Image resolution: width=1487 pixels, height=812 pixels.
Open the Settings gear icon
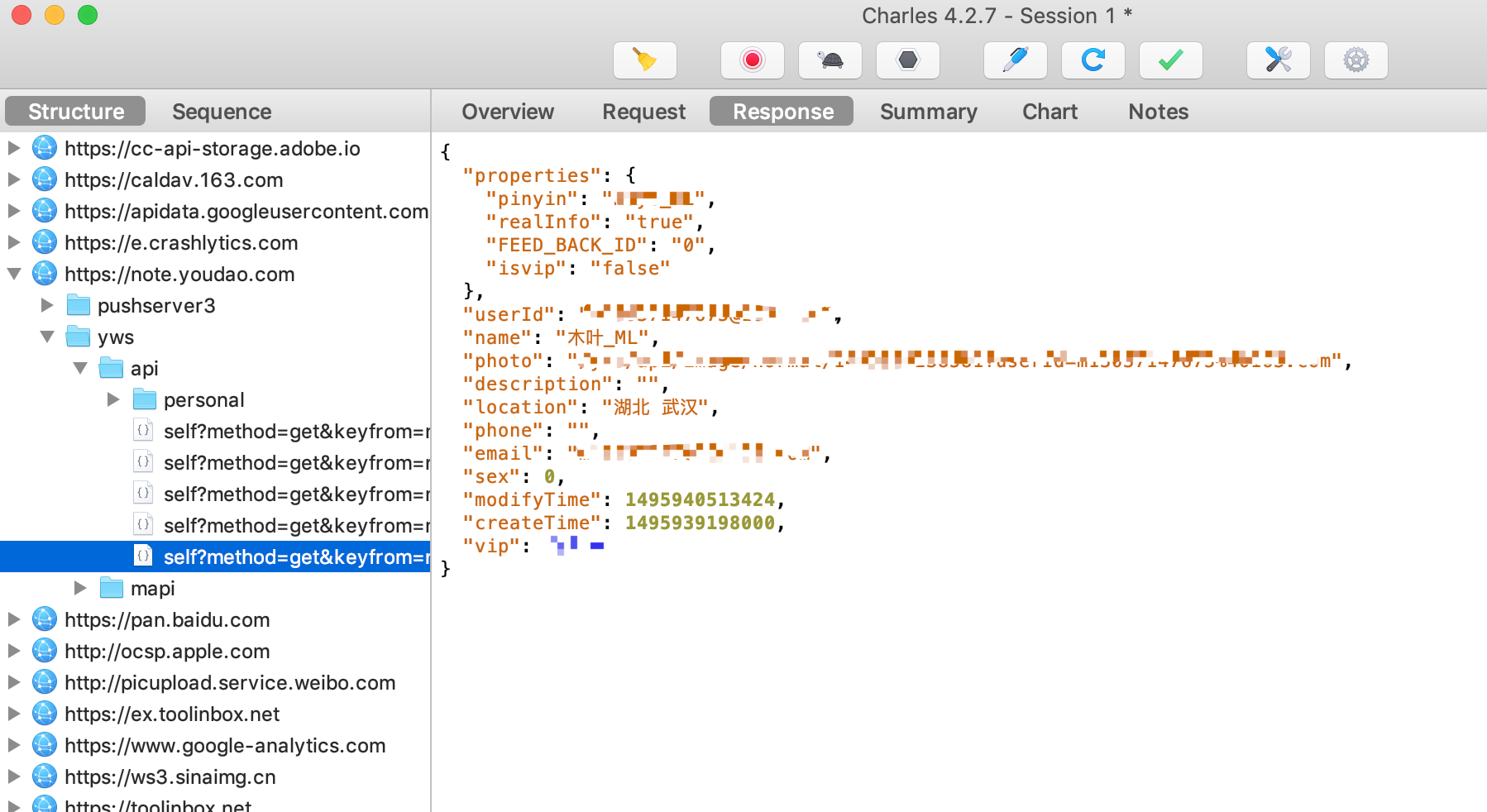[x=1356, y=60]
